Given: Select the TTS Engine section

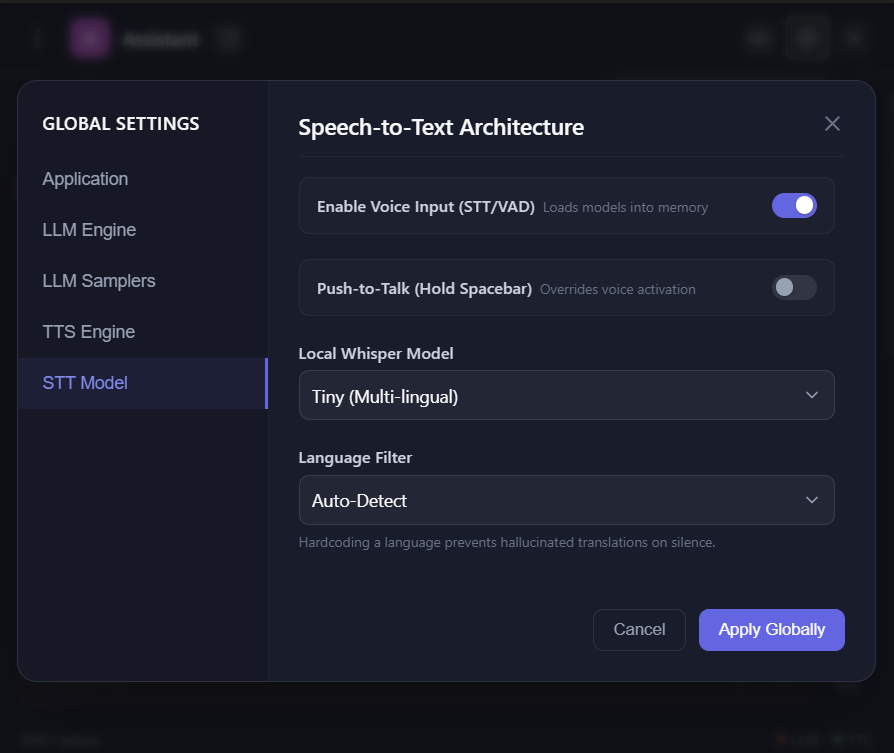Looking at the screenshot, I should tap(88, 332).
